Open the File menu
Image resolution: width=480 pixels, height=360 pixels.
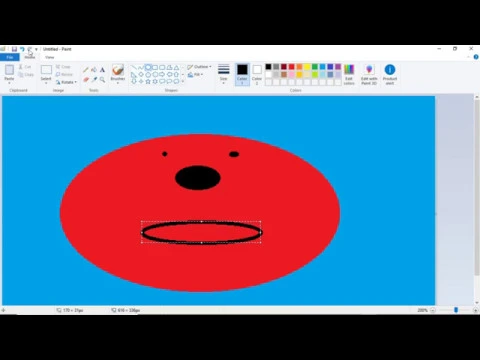(x=10, y=57)
